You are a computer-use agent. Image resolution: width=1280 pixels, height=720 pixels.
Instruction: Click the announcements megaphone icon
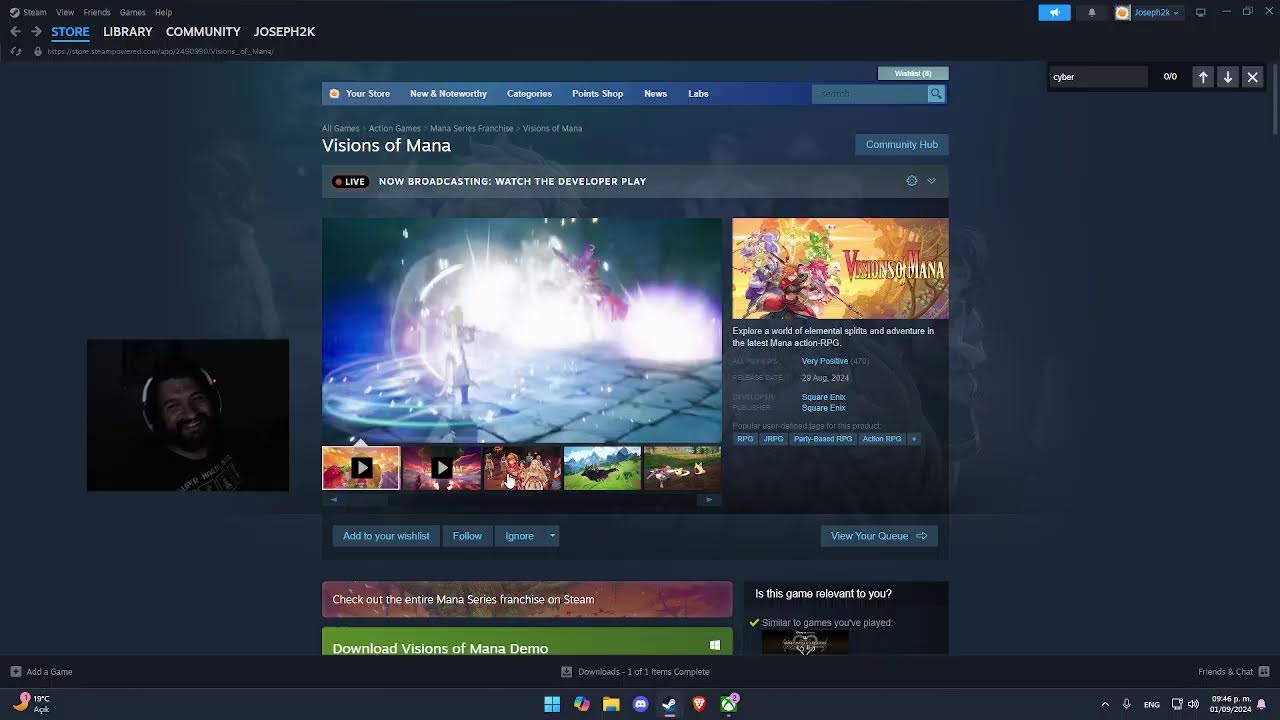tap(1054, 12)
